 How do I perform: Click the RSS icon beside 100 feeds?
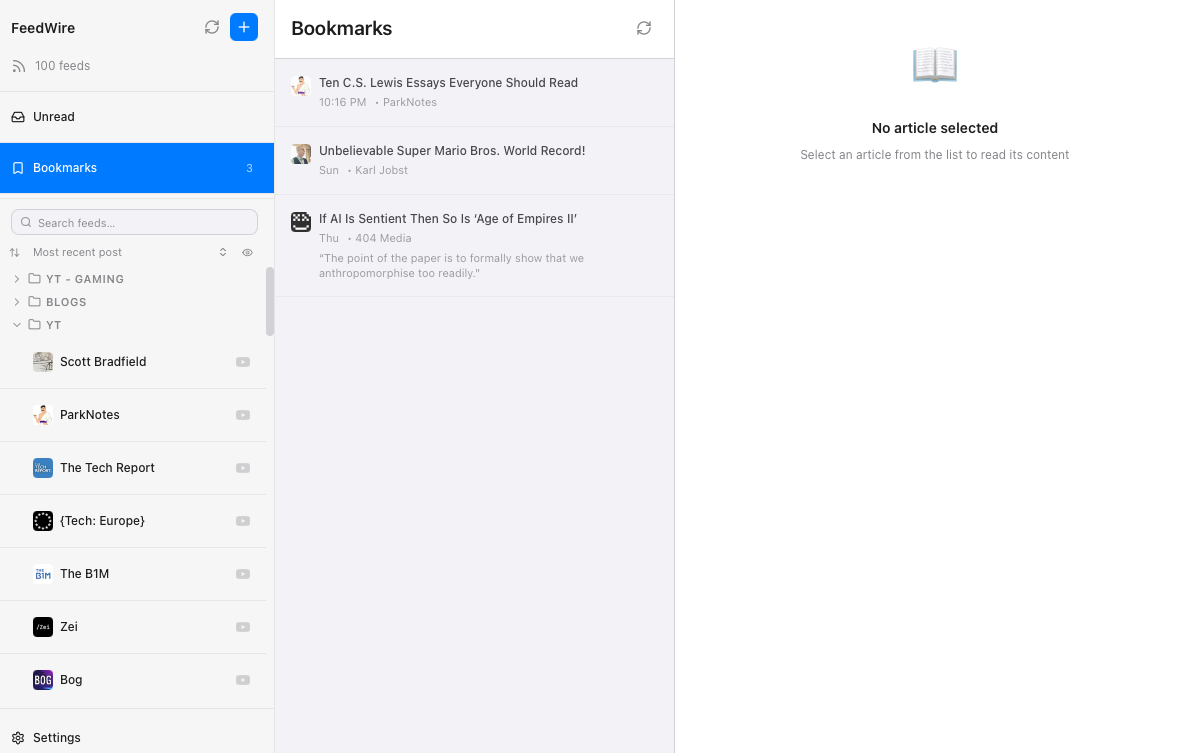click(x=19, y=66)
